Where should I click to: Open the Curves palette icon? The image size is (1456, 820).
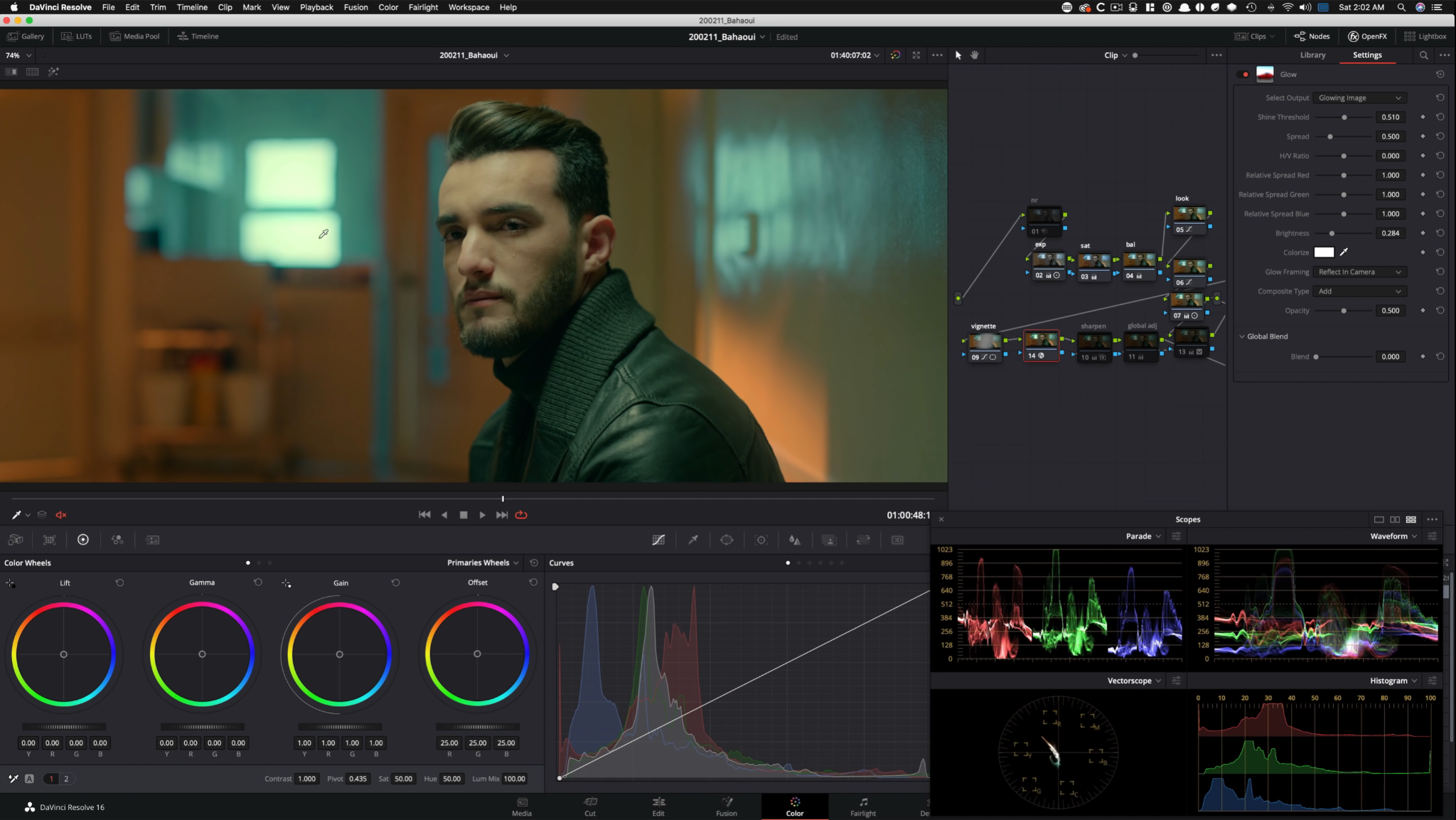(658, 540)
